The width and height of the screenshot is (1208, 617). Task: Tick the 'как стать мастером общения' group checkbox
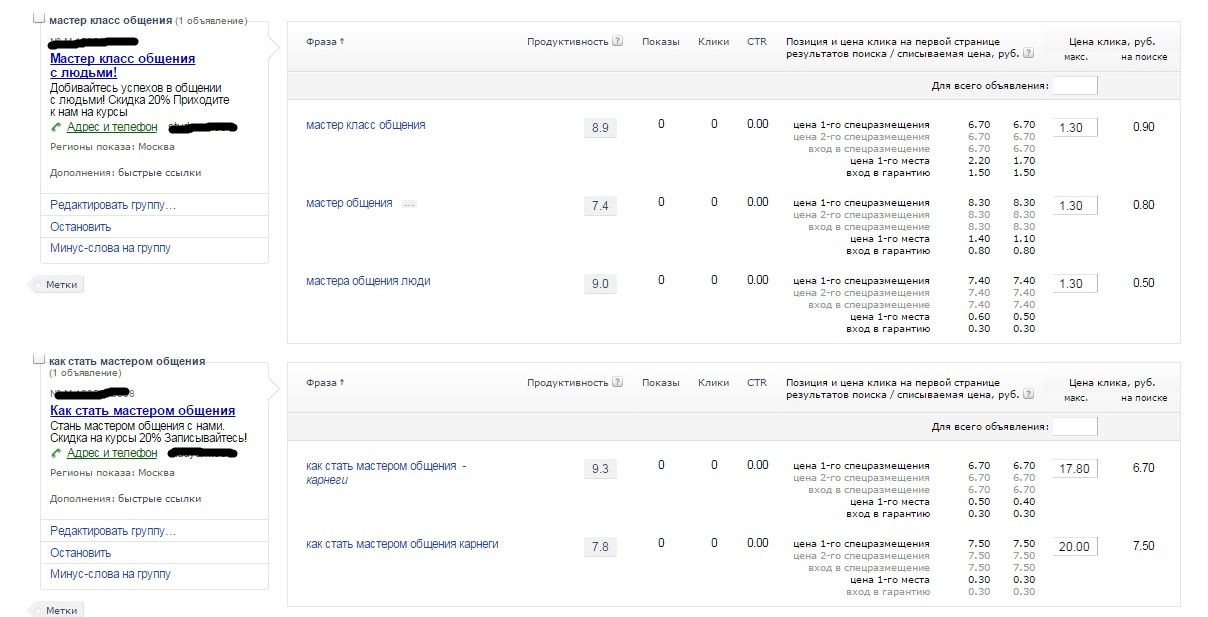[x=39, y=360]
